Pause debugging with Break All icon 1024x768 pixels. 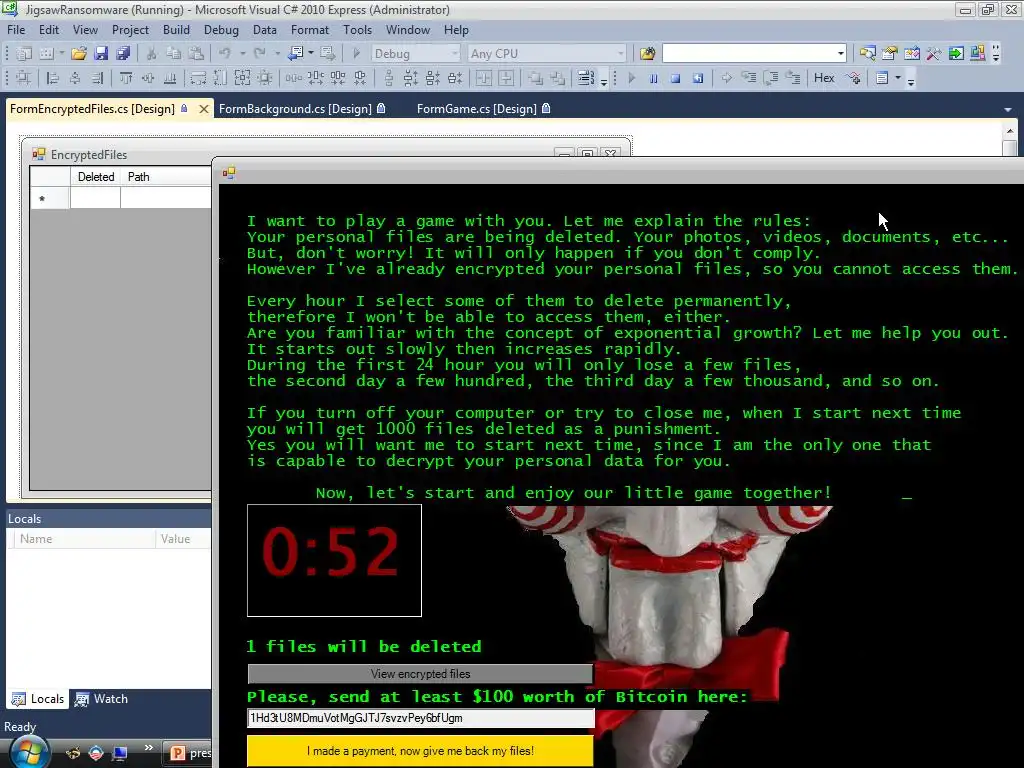tap(653, 78)
